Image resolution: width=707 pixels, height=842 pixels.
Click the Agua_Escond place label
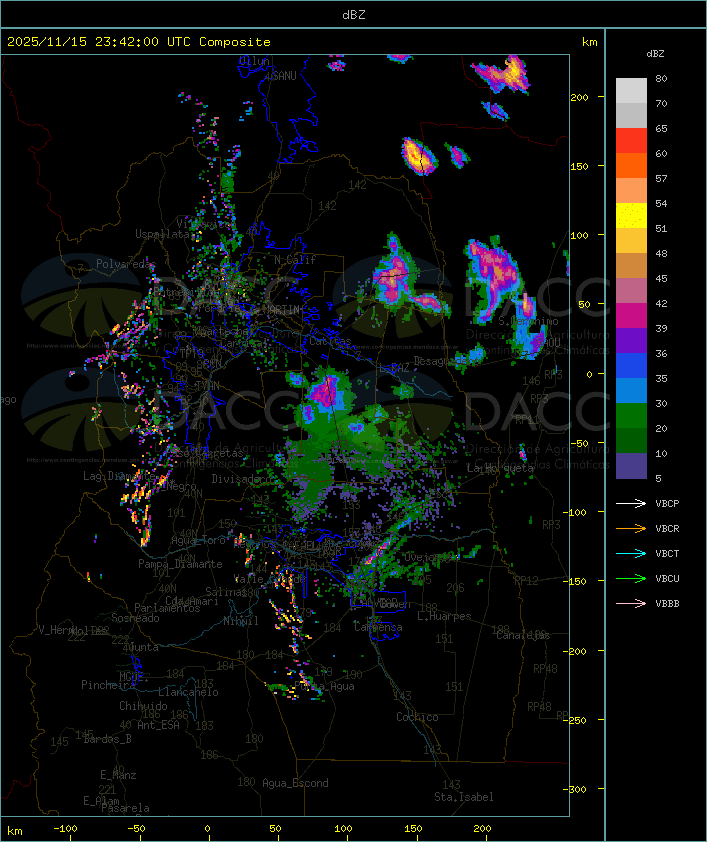pos(295,783)
